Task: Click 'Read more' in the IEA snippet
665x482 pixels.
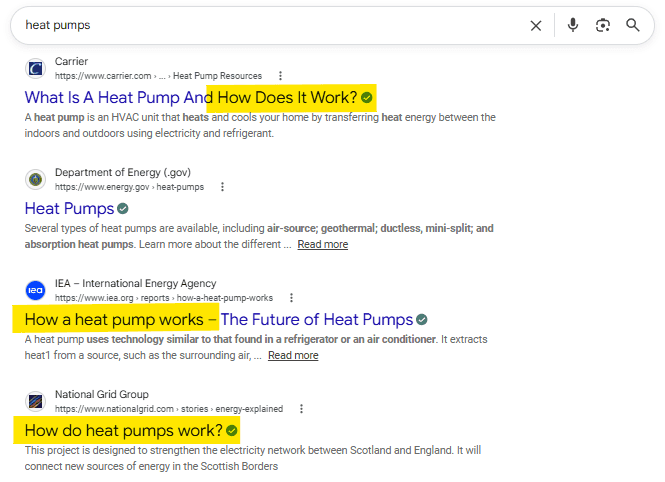Action: (293, 356)
